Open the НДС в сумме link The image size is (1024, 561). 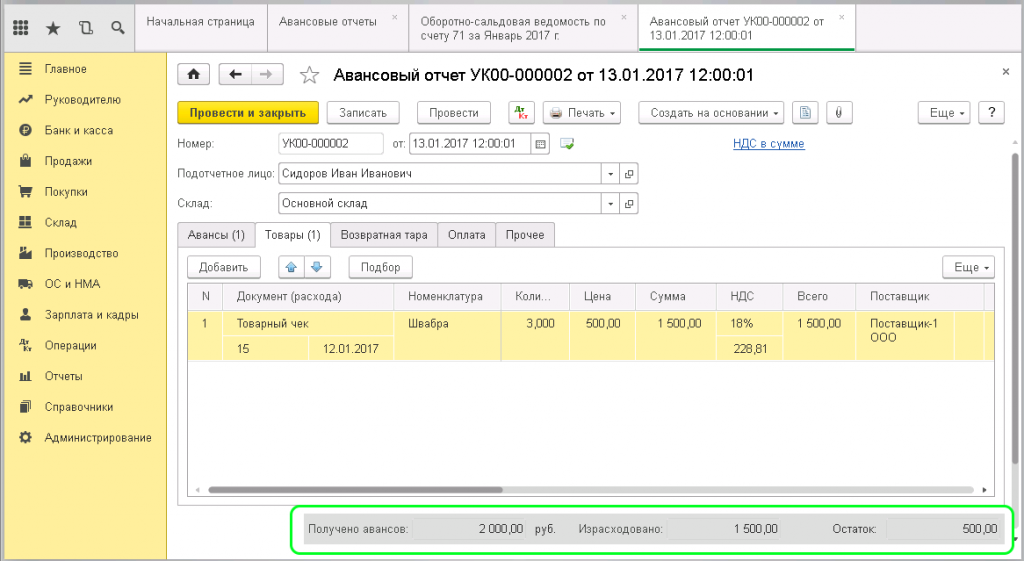tap(768, 144)
